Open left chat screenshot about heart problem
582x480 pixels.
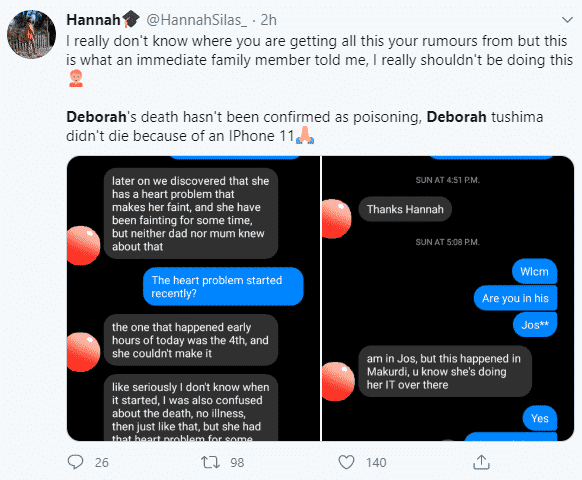tap(193, 298)
